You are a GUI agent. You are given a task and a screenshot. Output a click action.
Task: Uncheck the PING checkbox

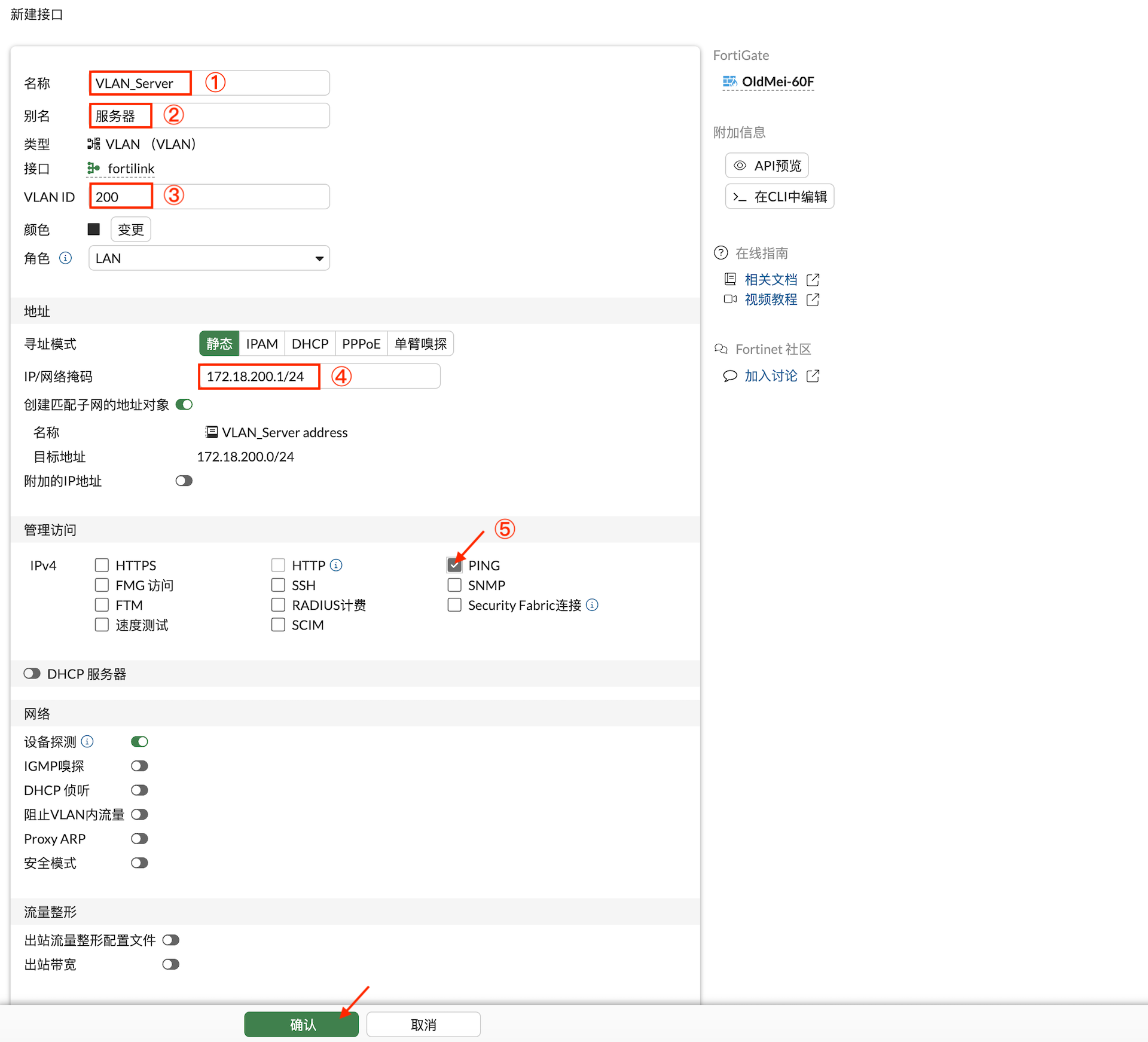pyautogui.click(x=454, y=565)
